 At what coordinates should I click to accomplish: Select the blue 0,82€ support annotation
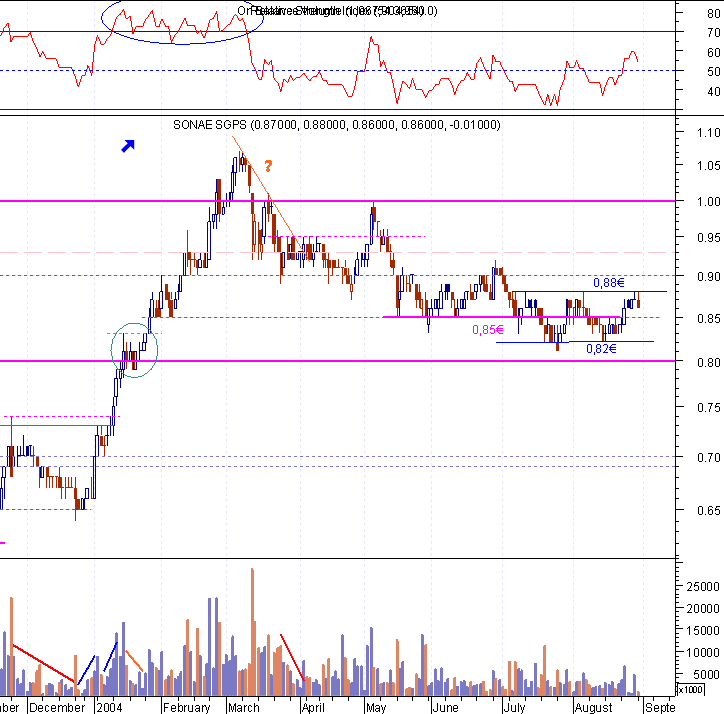[x=601, y=349]
